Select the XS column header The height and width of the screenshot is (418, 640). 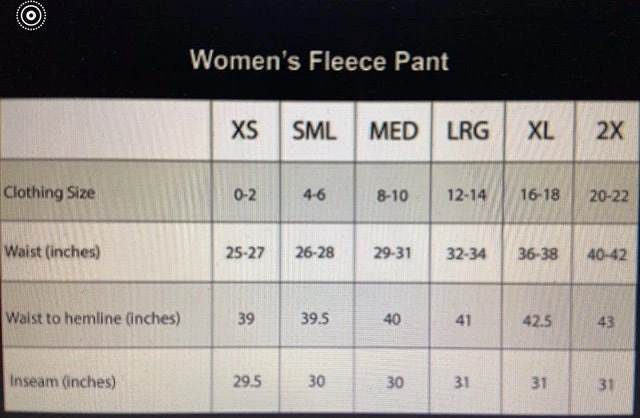pos(245,131)
